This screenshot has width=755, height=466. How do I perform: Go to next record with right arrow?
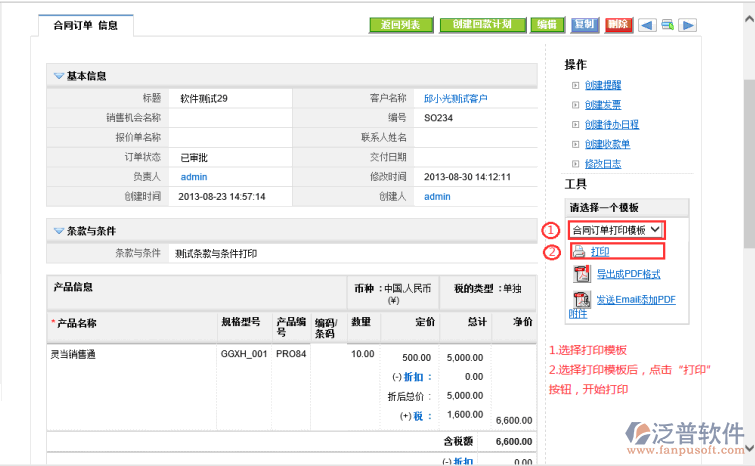pos(688,25)
